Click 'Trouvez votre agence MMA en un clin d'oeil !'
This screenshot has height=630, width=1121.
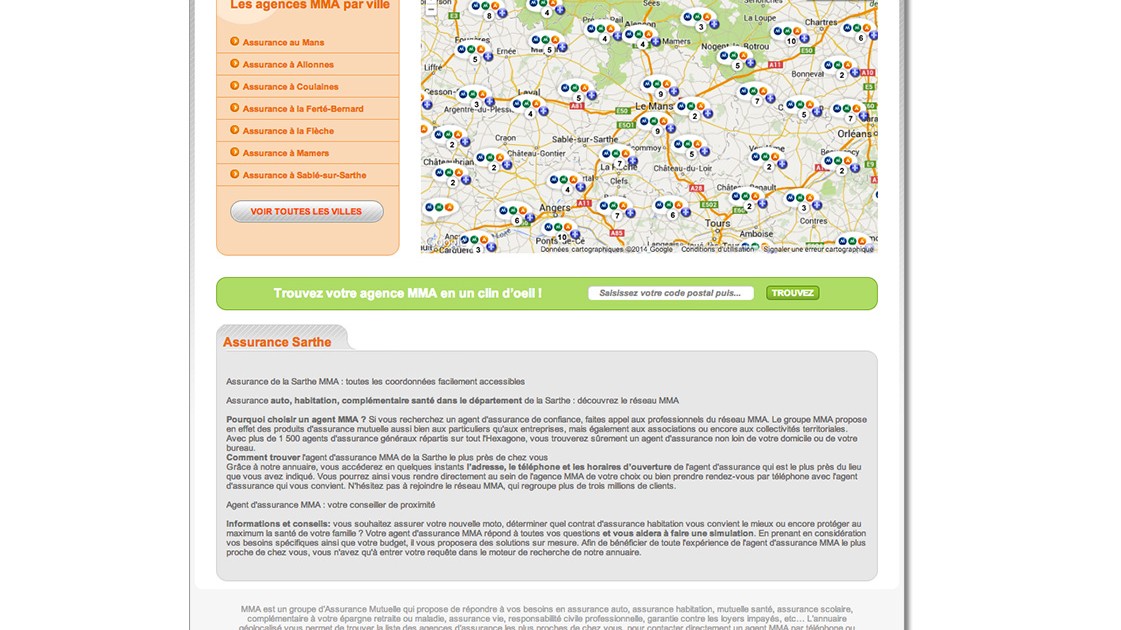coord(408,293)
